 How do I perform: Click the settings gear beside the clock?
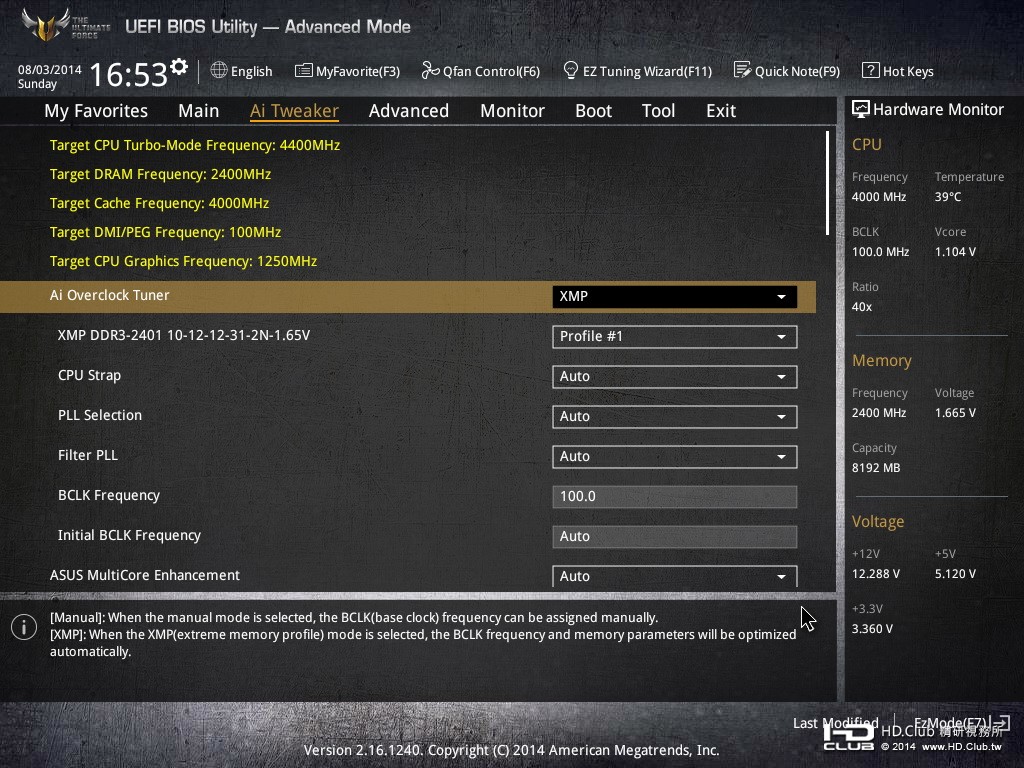pos(179,66)
